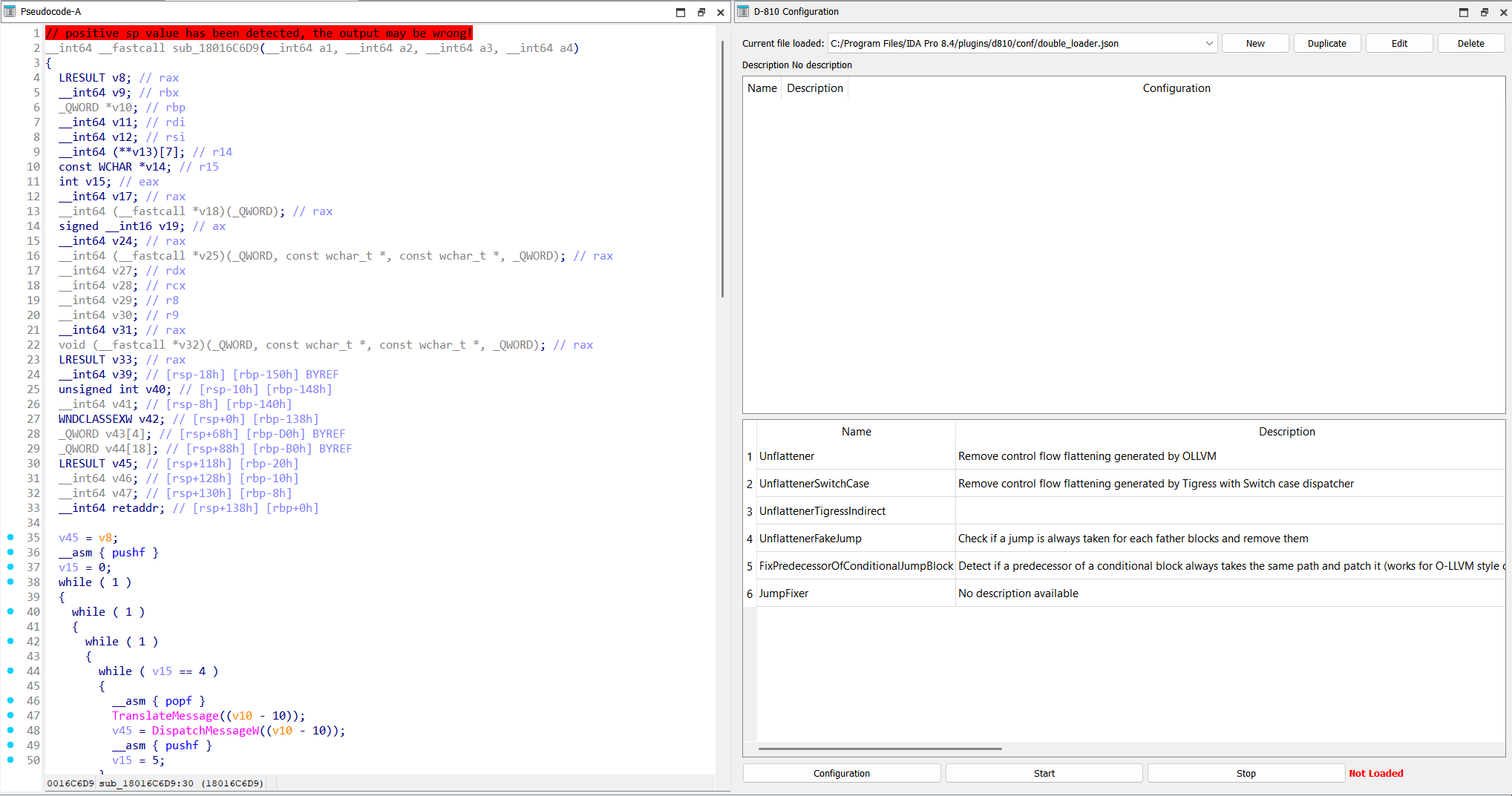Toggle breakpoint dot at line 47
The image size is (1512, 796).
click(10, 715)
